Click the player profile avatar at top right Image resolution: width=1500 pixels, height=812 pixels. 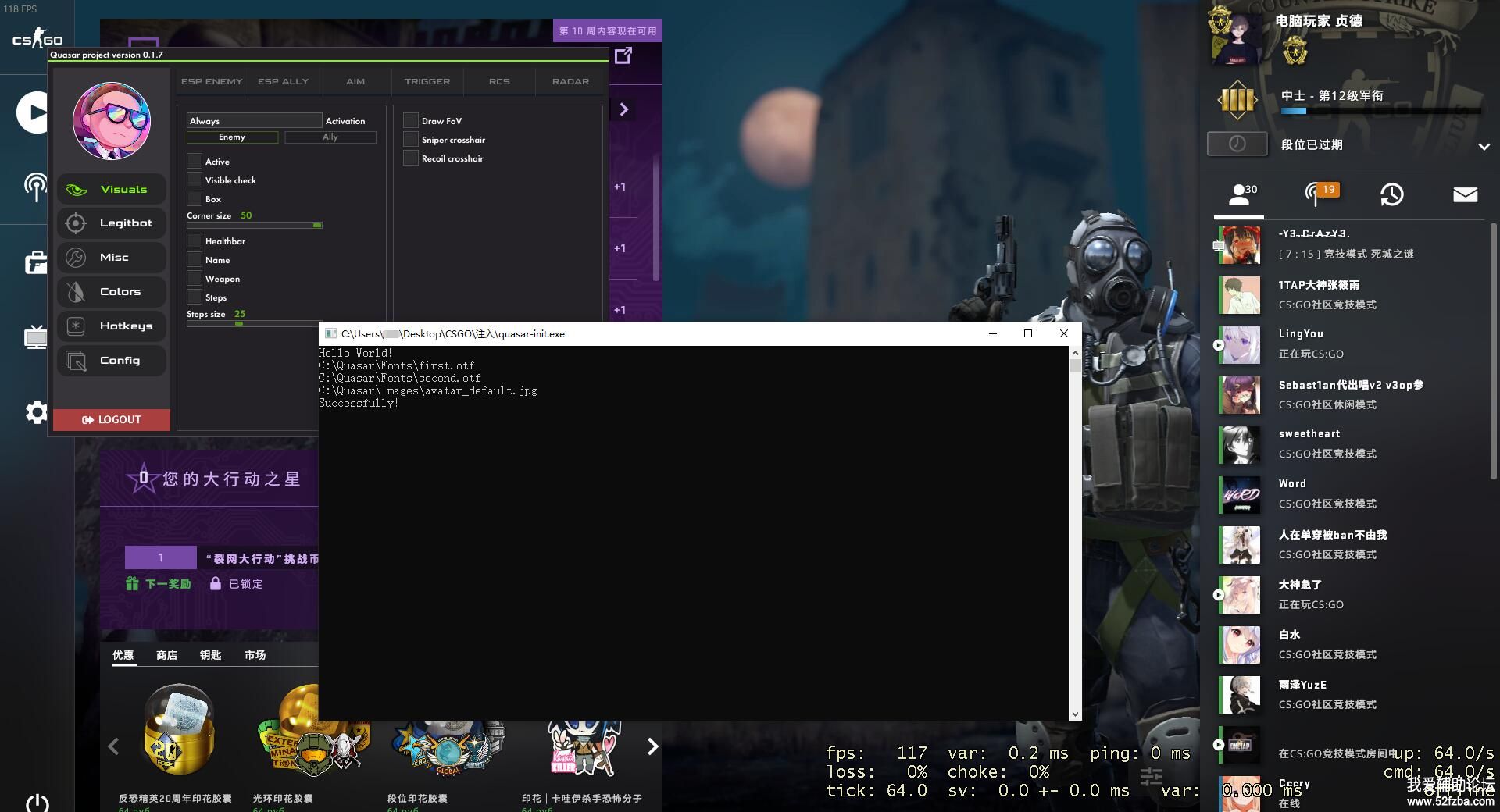pos(1236,39)
